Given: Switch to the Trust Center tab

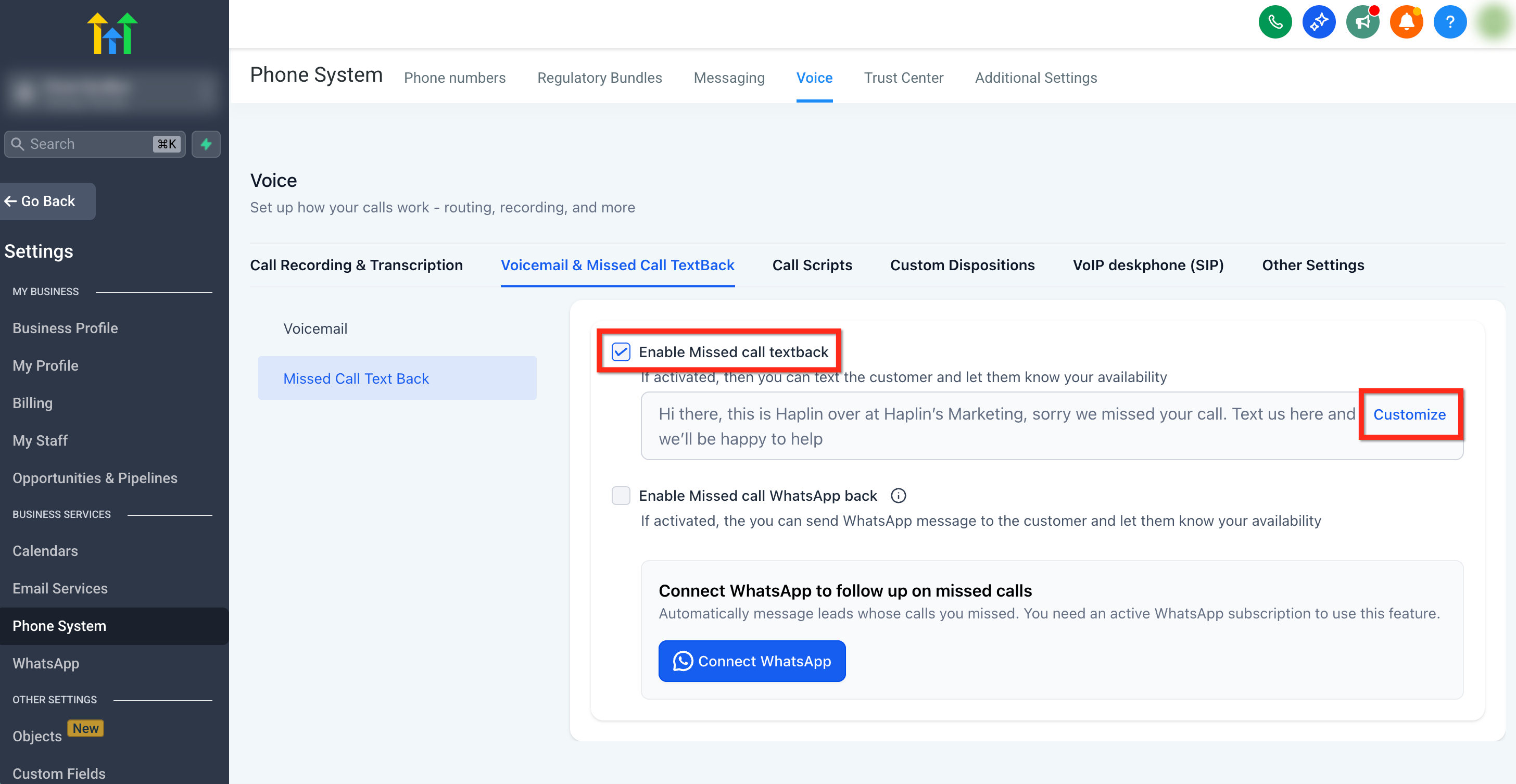Looking at the screenshot, I should point(903,78).
